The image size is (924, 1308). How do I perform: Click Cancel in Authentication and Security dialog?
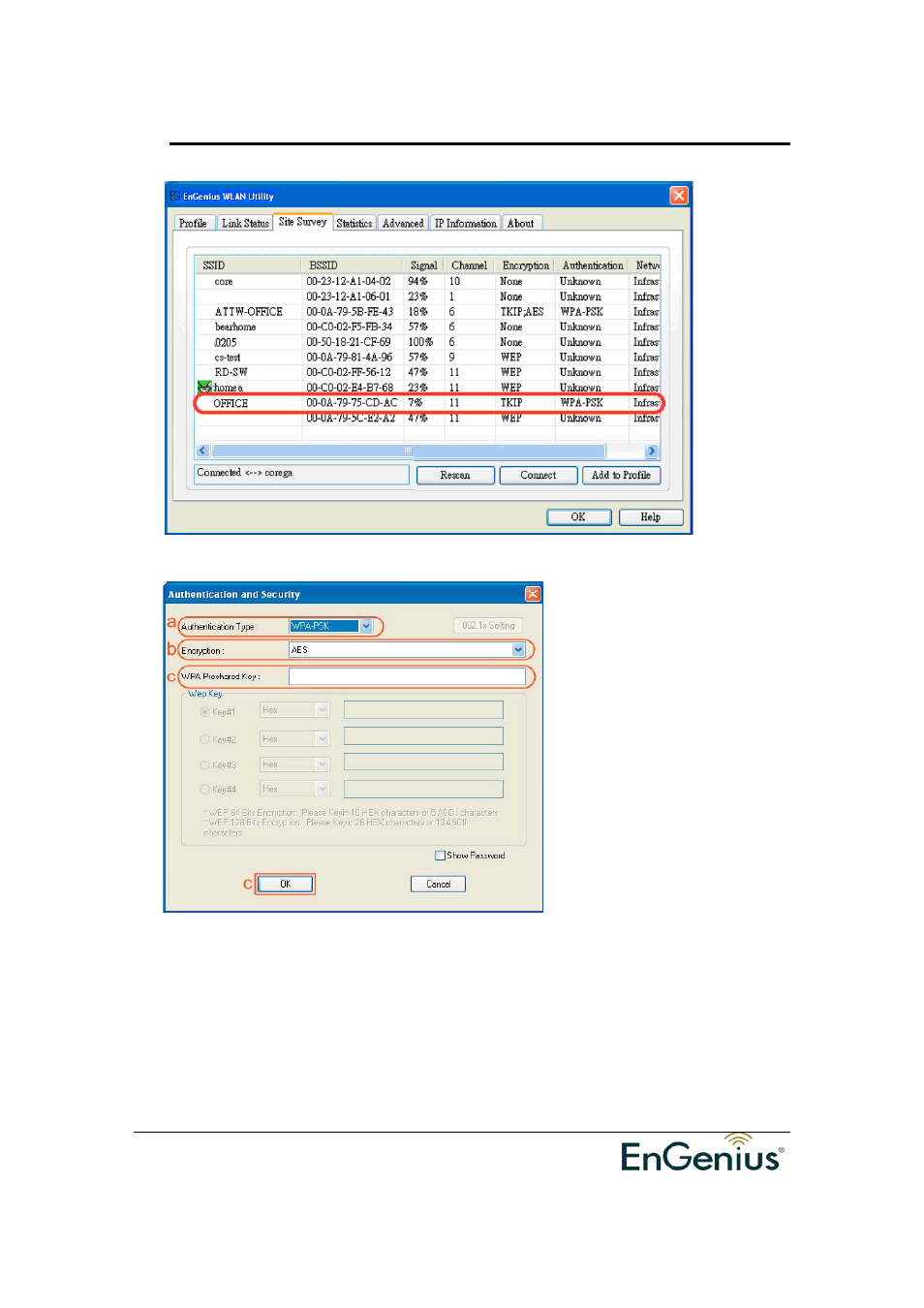pos(439,884)
